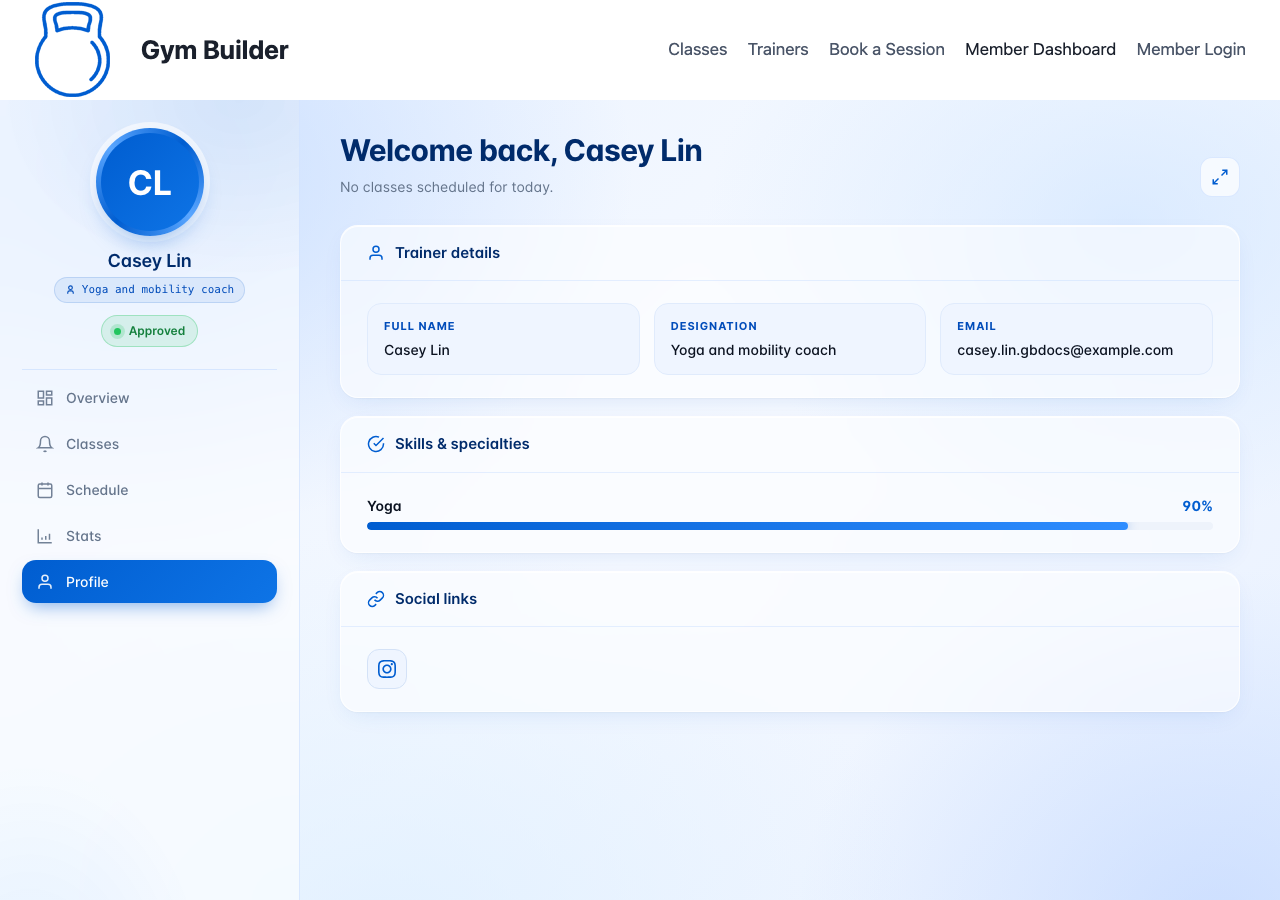1280x900 pixels.
Task: Click the Skills & specialties check icon
Action: pyautogui.click(x=376, y=444)
